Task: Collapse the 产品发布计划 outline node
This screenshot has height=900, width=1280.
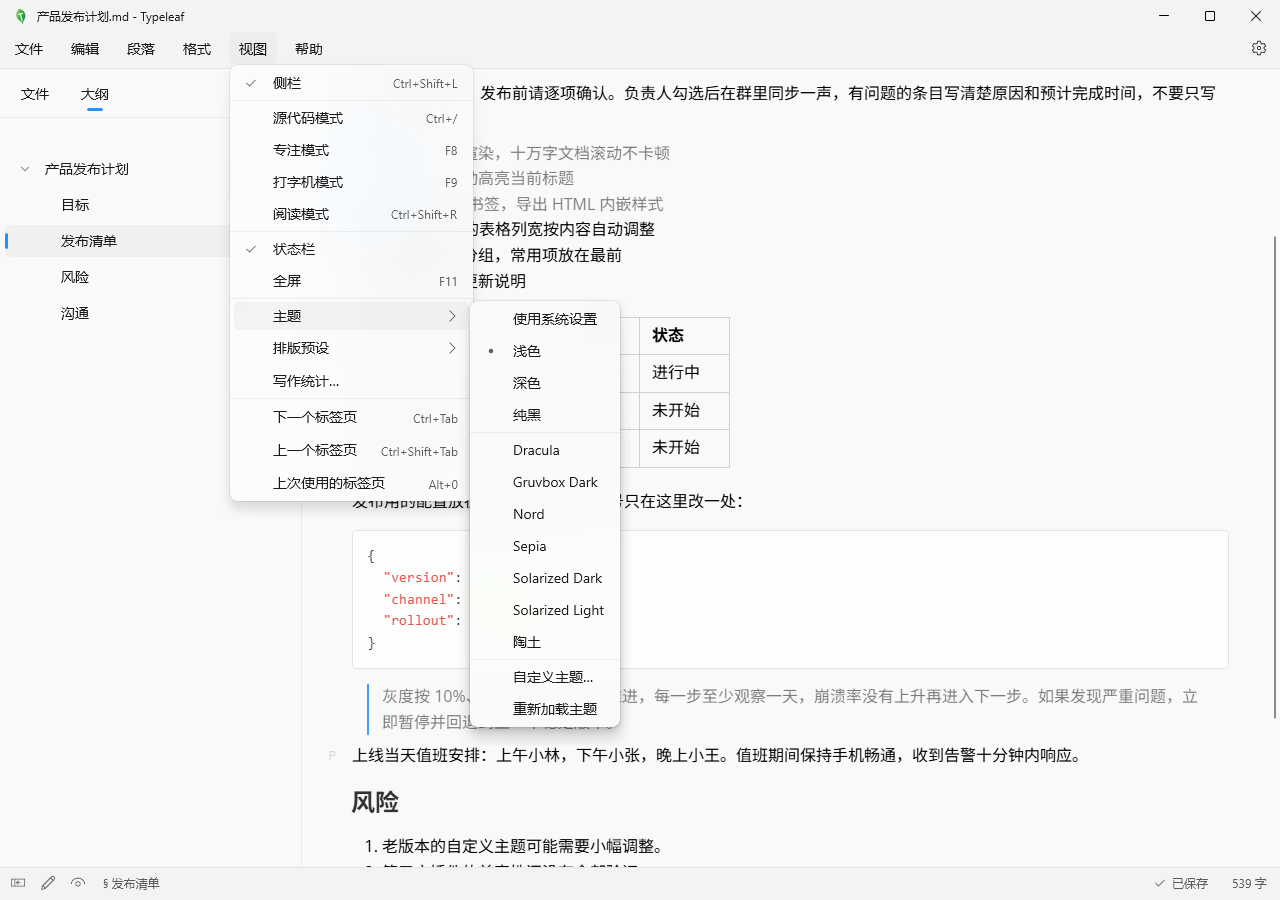Action: coord(25,169)
